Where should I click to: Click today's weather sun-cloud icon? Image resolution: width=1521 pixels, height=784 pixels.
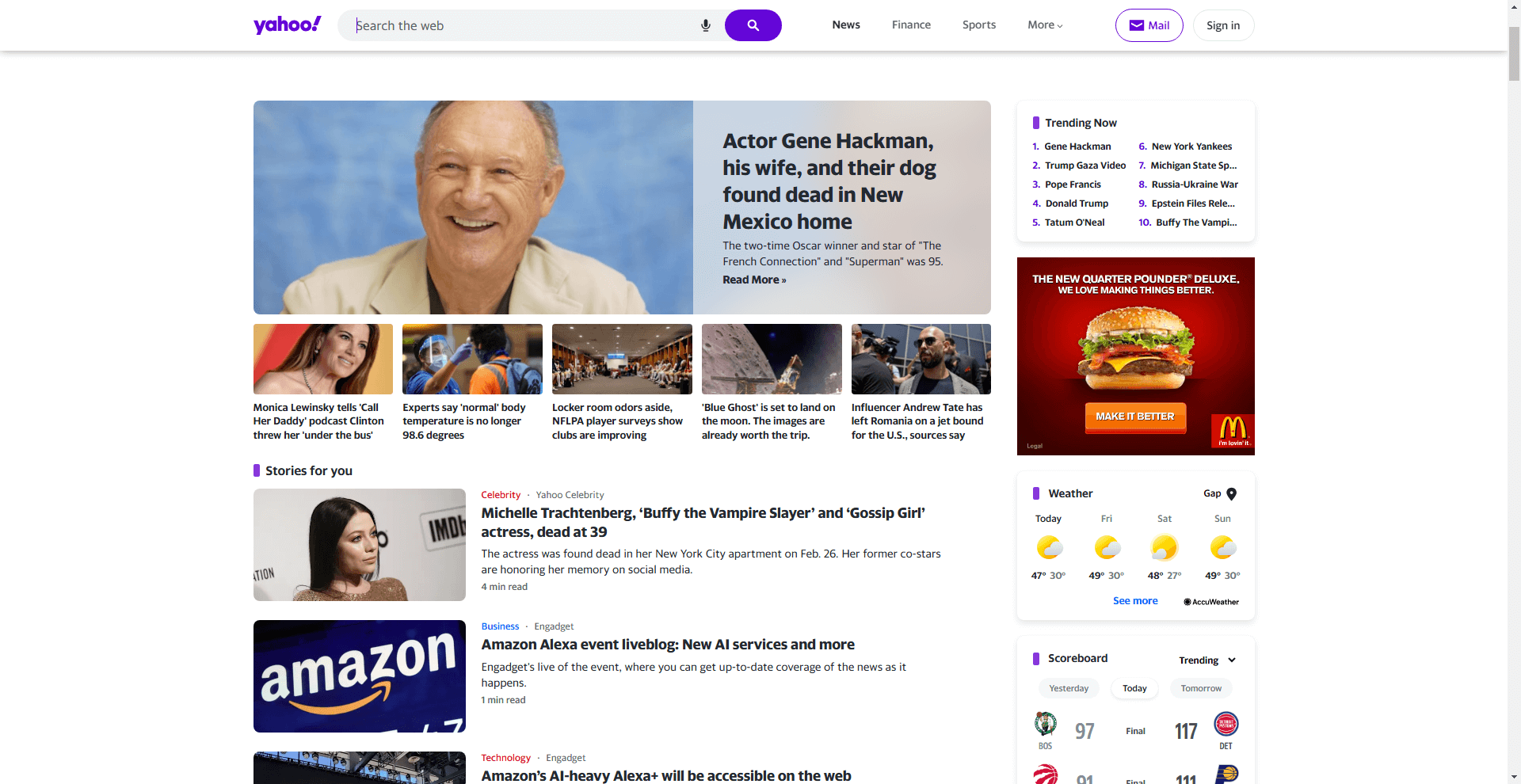click(1049, 547)
